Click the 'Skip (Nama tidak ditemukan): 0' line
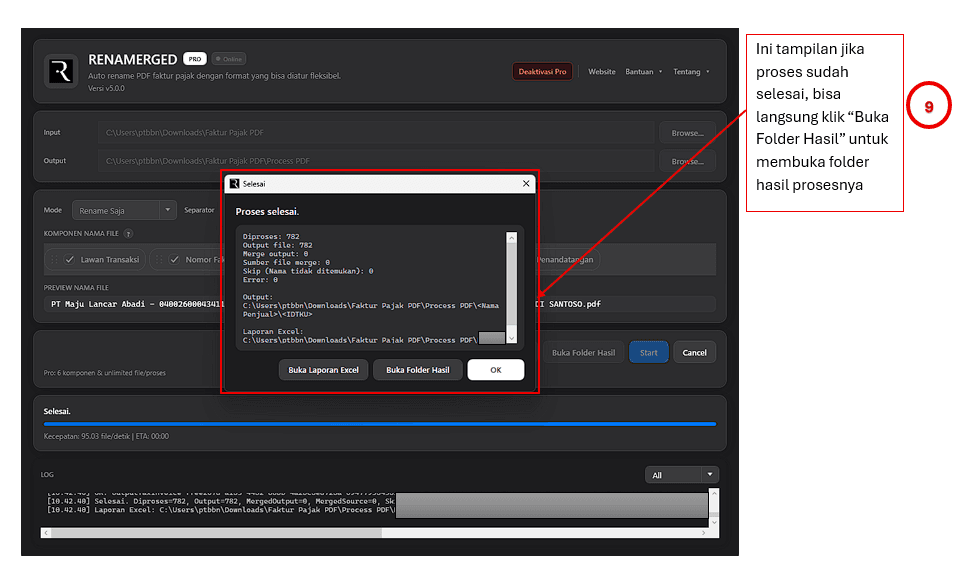Viewport: 960px width, 576px height. pyautogui.click(x=308, y=271)
